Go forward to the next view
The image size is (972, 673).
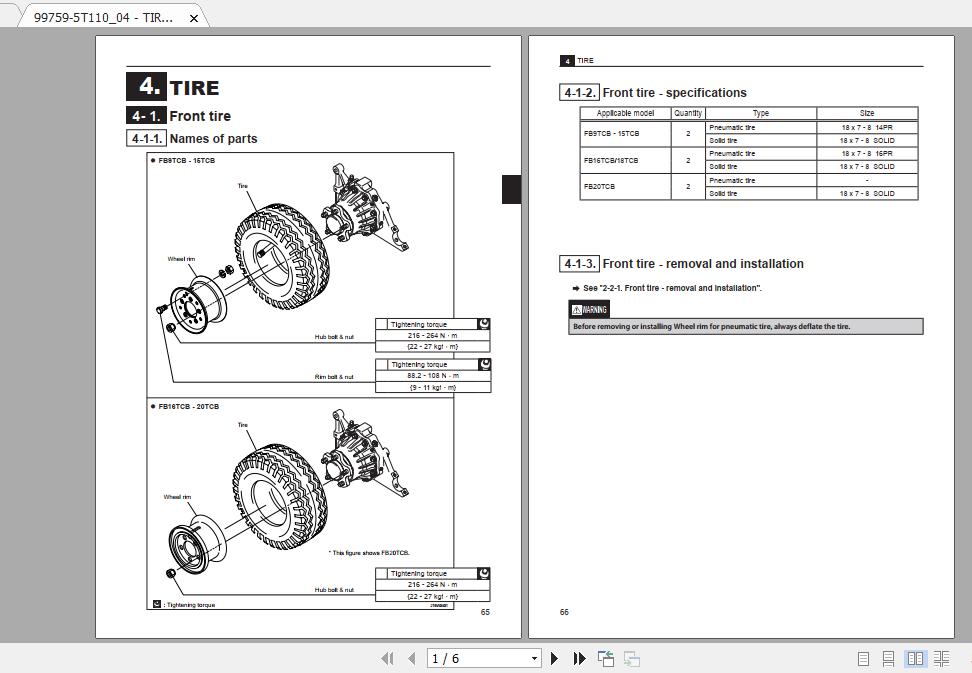(x=630, y=658)
